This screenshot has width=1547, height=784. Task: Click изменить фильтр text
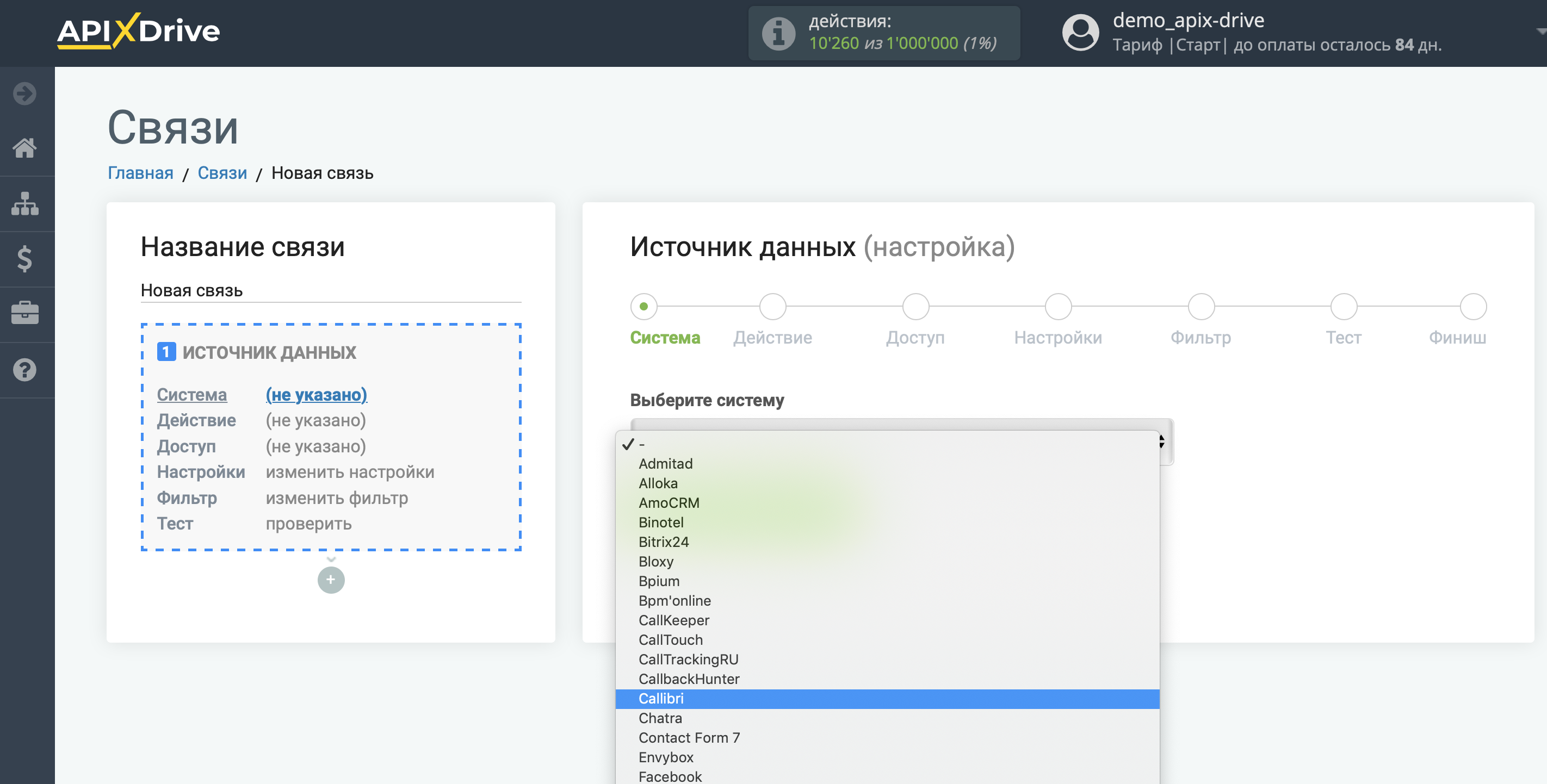337,497
